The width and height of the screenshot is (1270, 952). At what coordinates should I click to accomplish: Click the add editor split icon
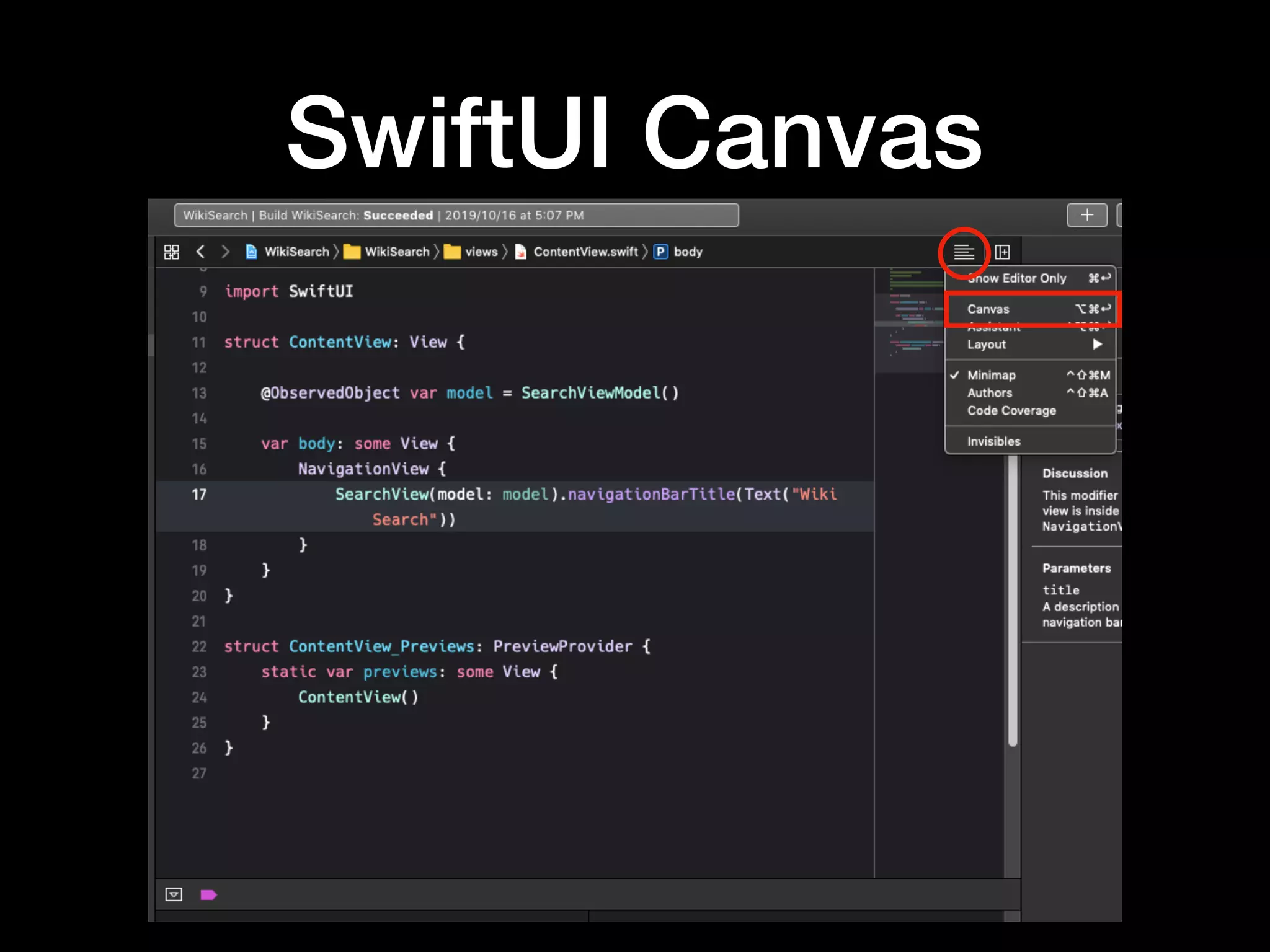click(1002, 252)
